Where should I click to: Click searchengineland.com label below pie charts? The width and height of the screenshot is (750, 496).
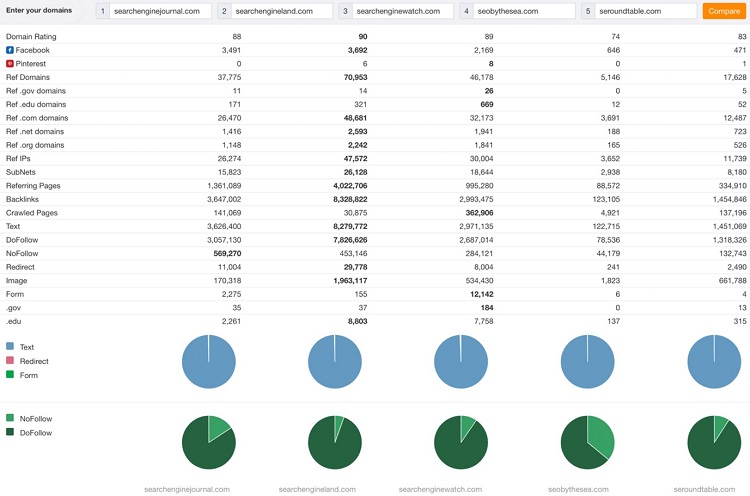point(317,489)
